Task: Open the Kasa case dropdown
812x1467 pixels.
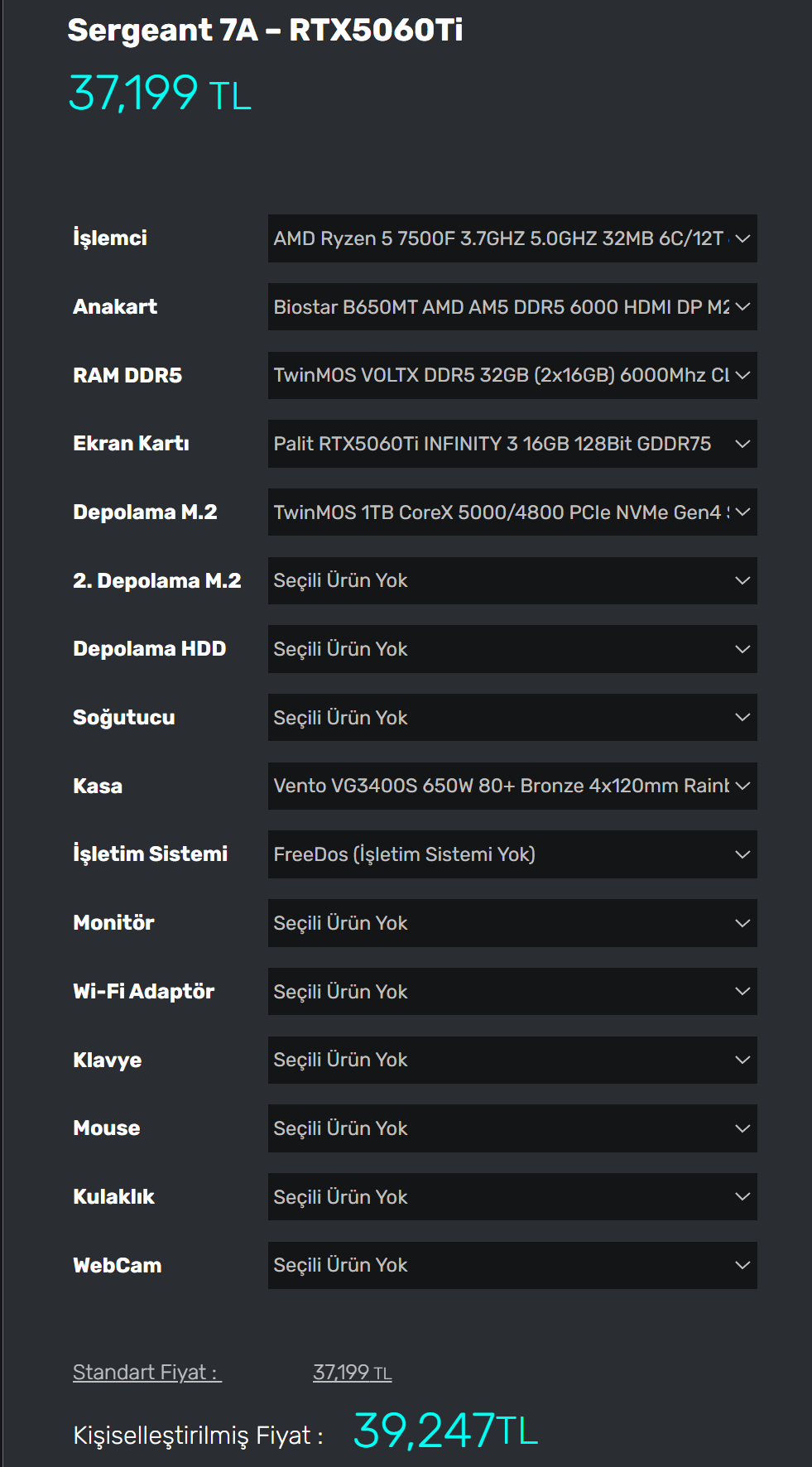Action: pos(512,786)
